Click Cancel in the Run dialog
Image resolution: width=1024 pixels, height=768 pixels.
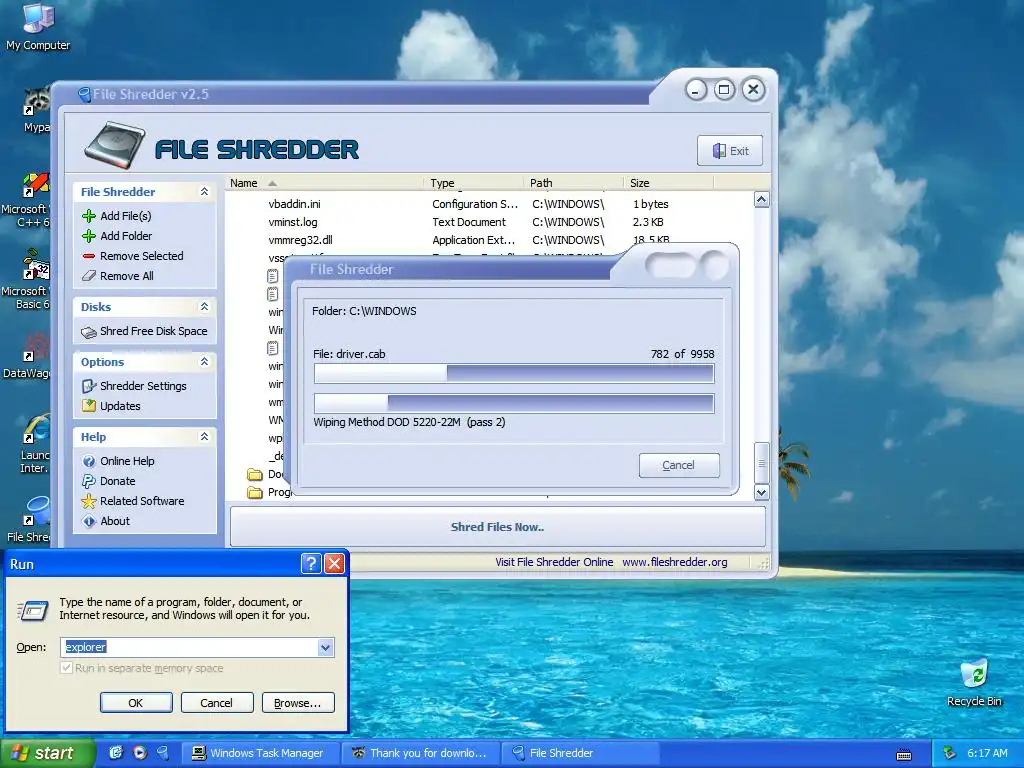point(216,703)
